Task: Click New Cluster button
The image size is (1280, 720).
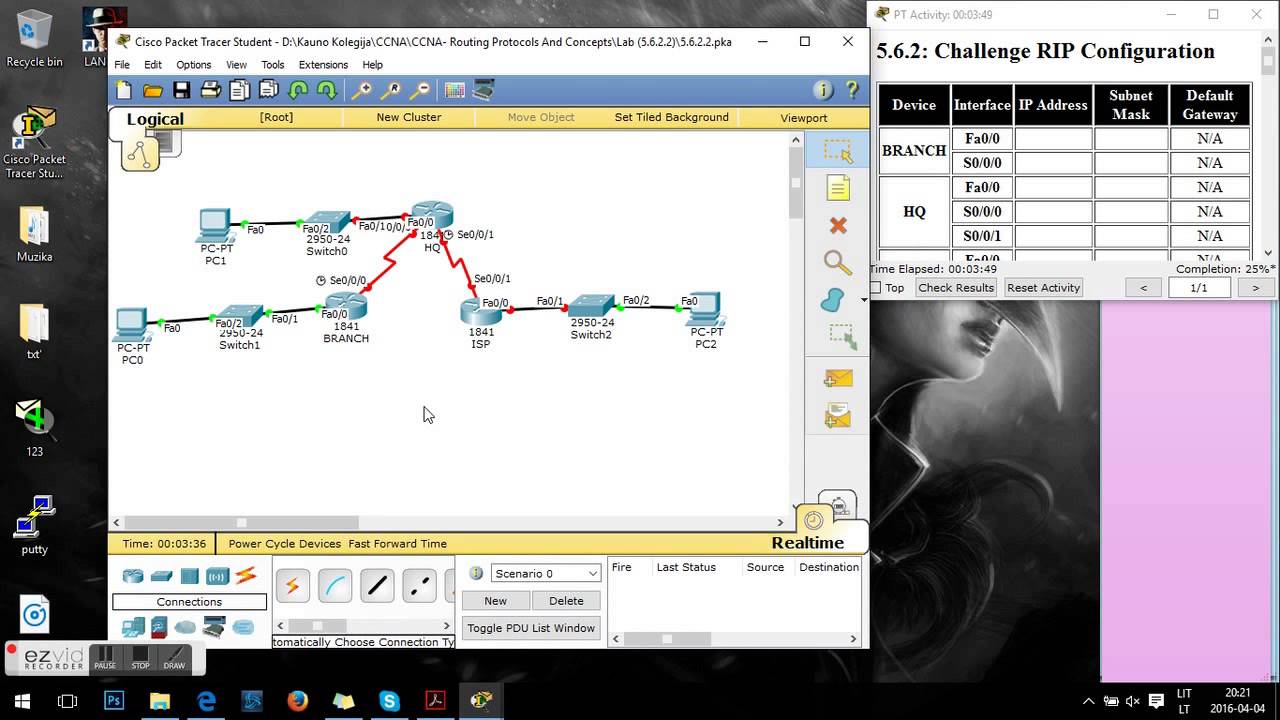Action: pyautogui.click(x=408, y=117)
